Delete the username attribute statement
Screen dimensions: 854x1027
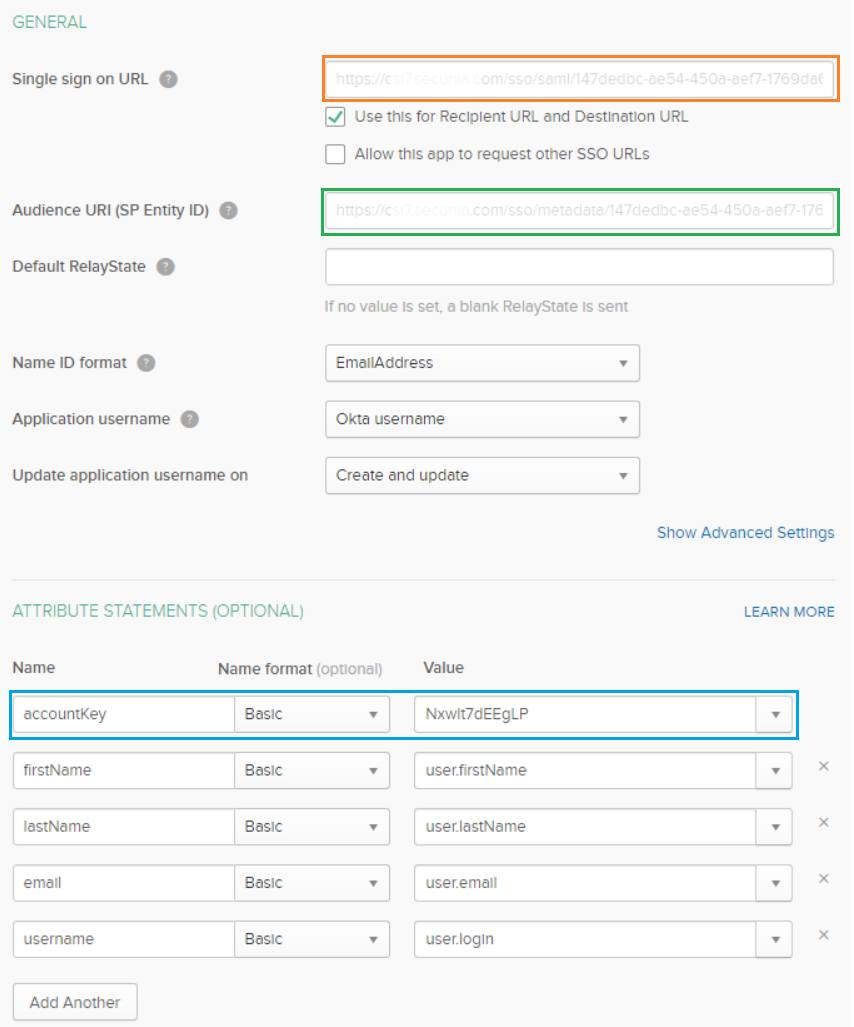pyautogui.click(x=823, y=935)
